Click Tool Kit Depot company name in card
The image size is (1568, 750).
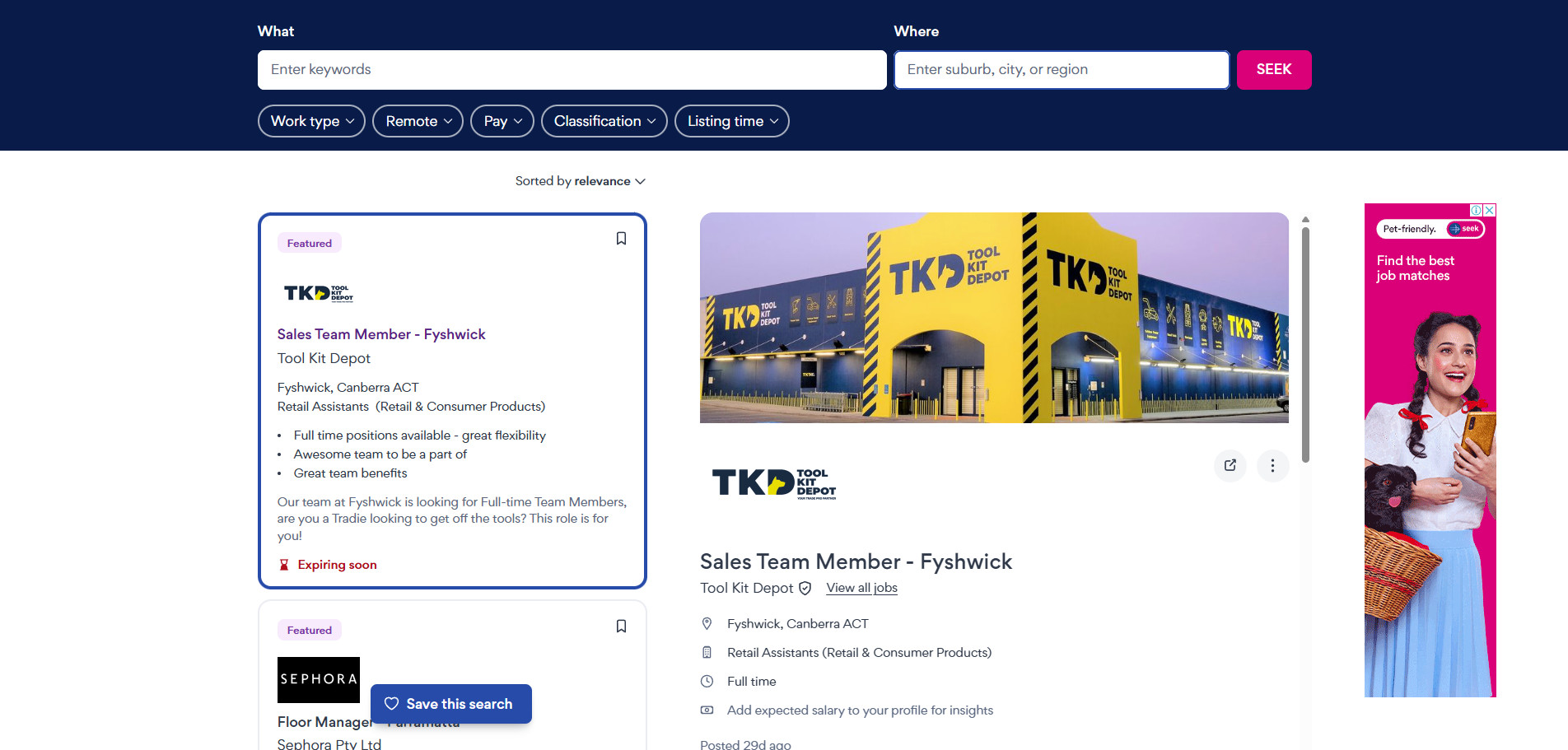pyautogui.click(x=324, y=358)
